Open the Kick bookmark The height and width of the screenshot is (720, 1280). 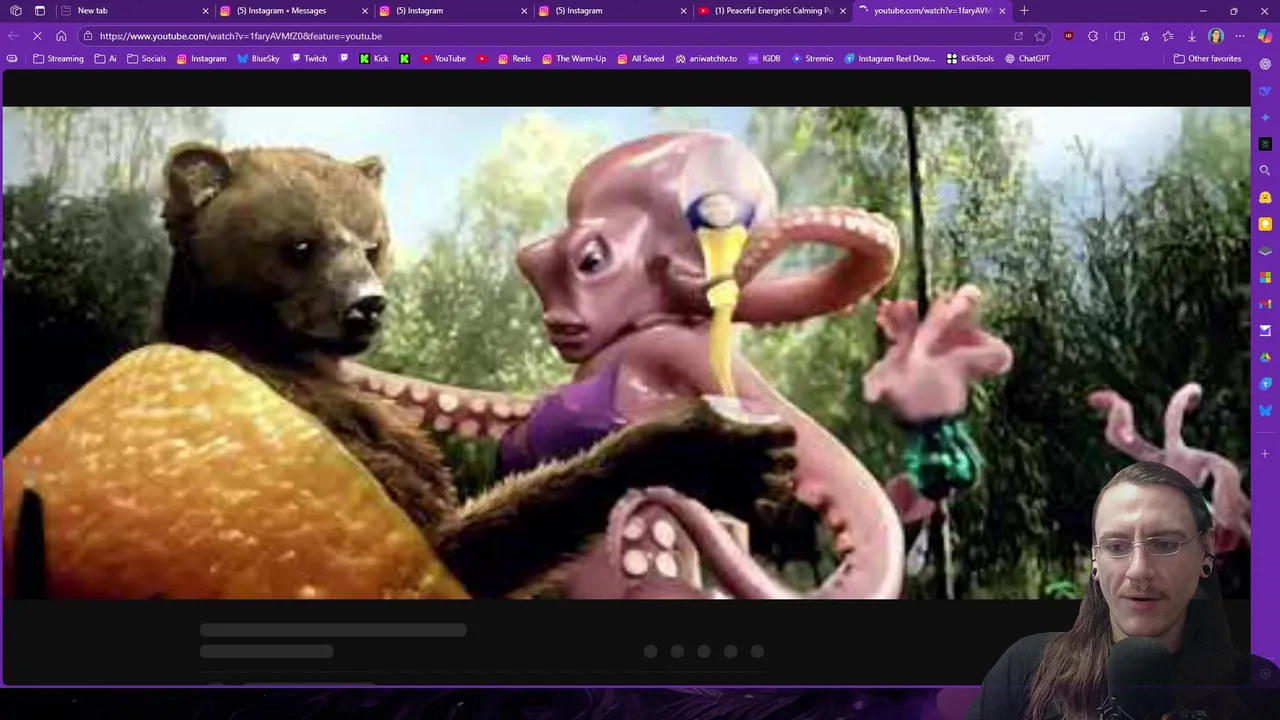tap(373, 58)
